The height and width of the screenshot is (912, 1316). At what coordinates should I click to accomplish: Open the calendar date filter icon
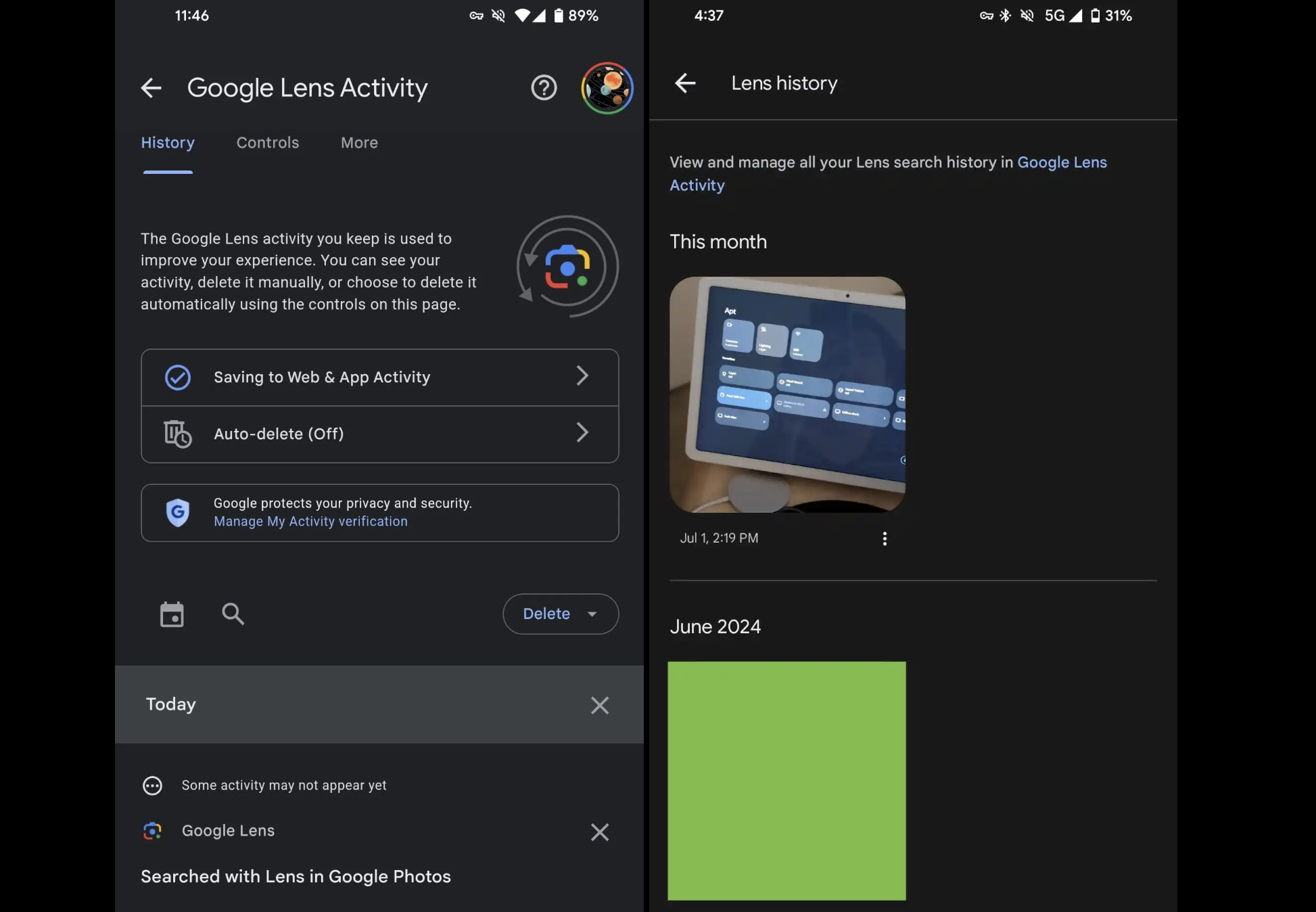coord(172,614)
